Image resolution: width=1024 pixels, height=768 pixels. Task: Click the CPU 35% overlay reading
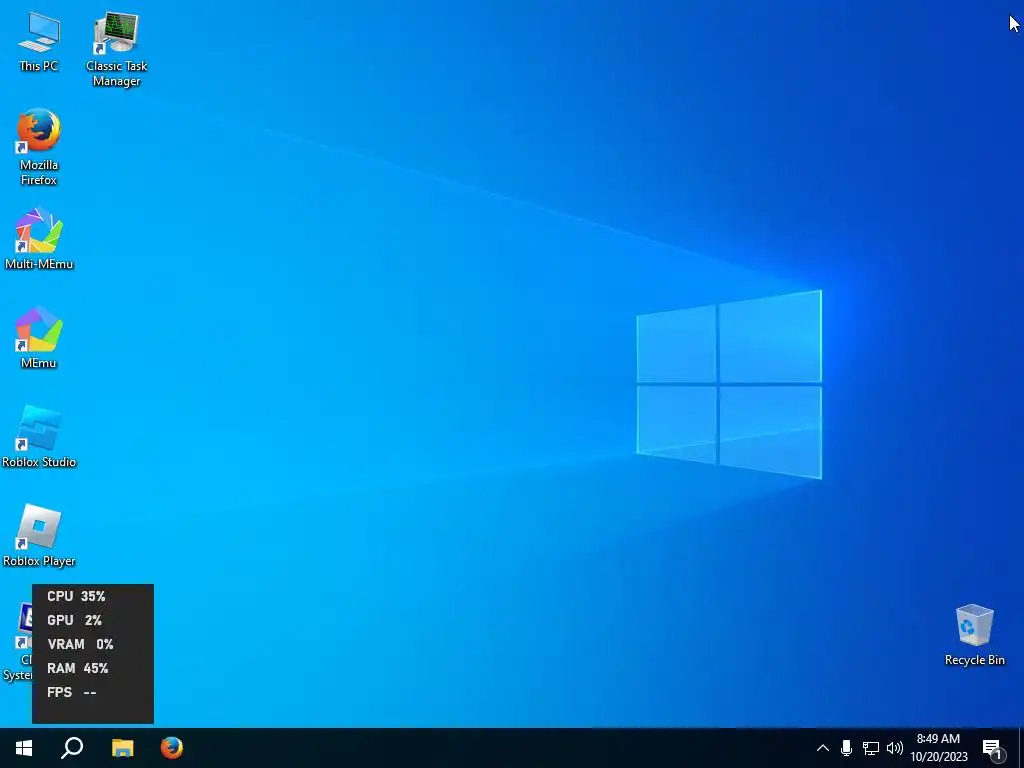[x=76, y=596]
